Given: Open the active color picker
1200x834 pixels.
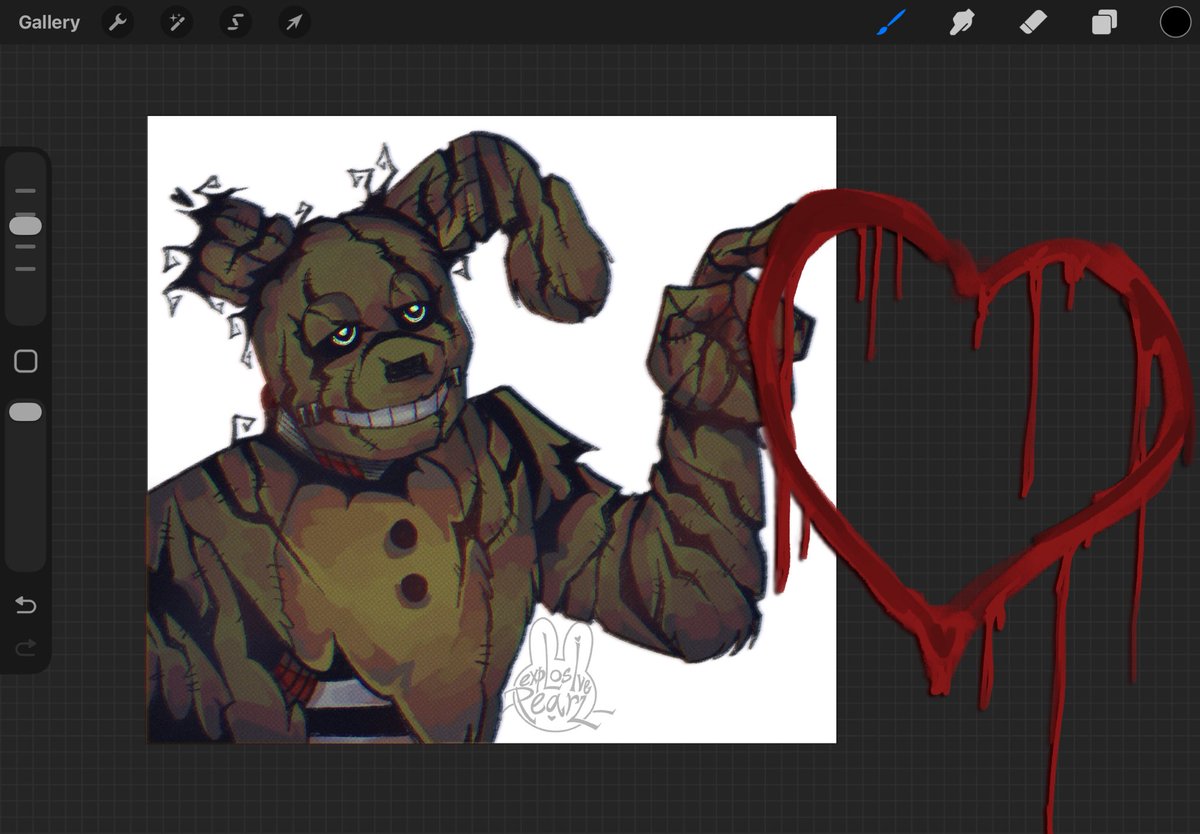Looking at the screenshot, I should 1175,21.
